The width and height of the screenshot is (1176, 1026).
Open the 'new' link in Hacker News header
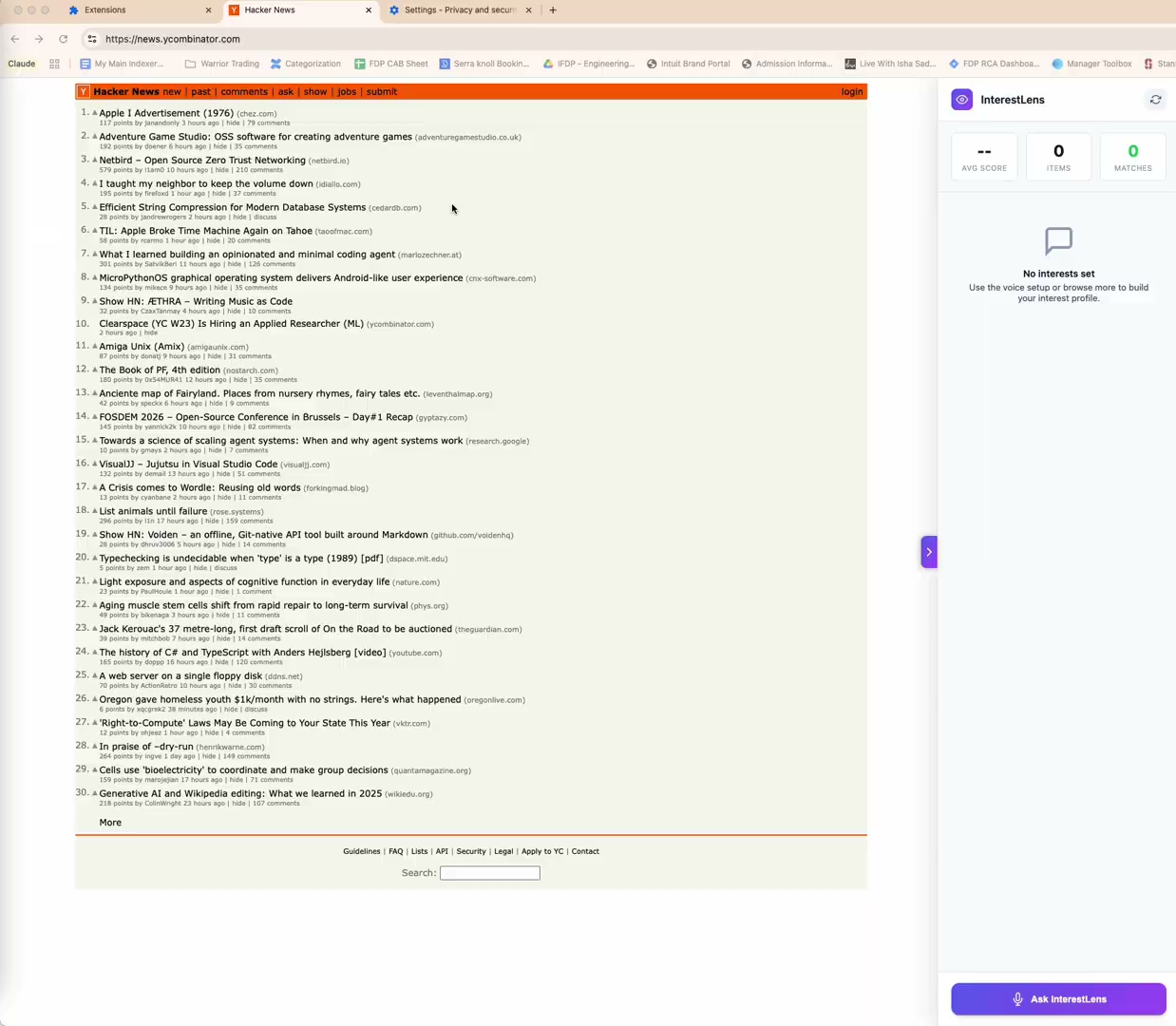coord(172,92)
